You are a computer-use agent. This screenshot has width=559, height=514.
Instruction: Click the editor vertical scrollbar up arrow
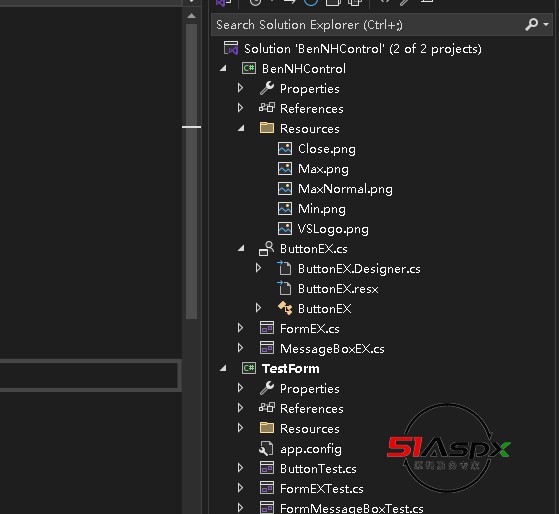coord(191,15)
